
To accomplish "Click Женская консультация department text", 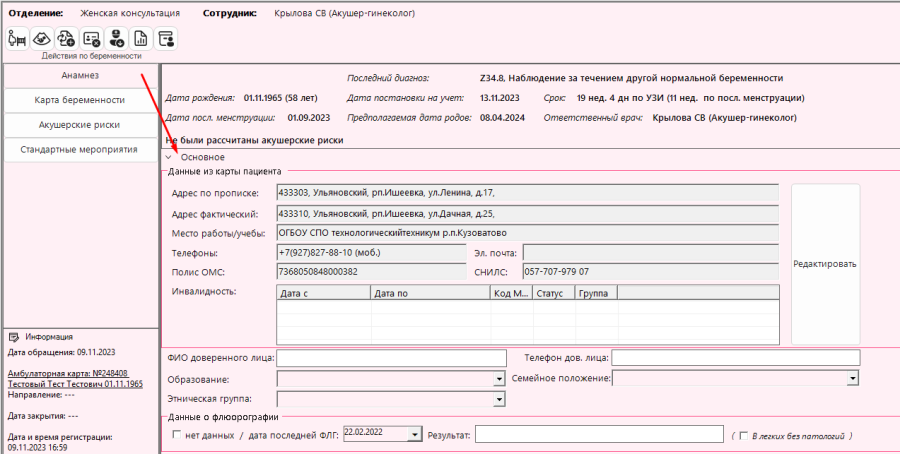I will [130, 13].
